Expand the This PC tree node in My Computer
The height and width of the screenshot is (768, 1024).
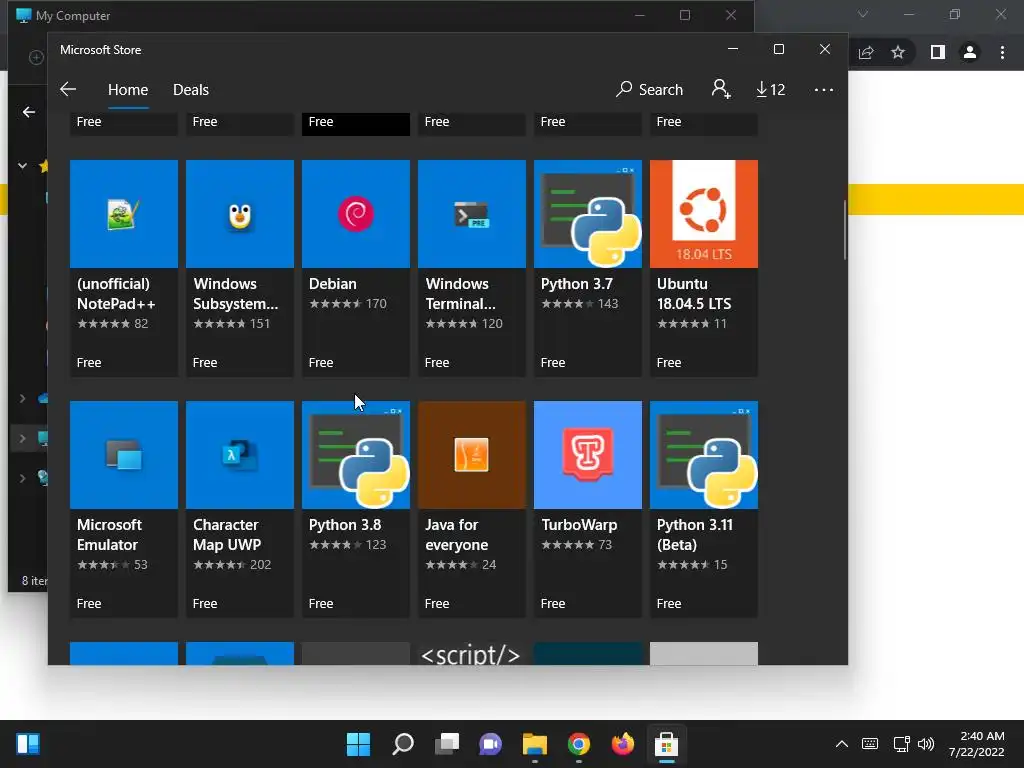pyautogui.click(x=22, y=439)
